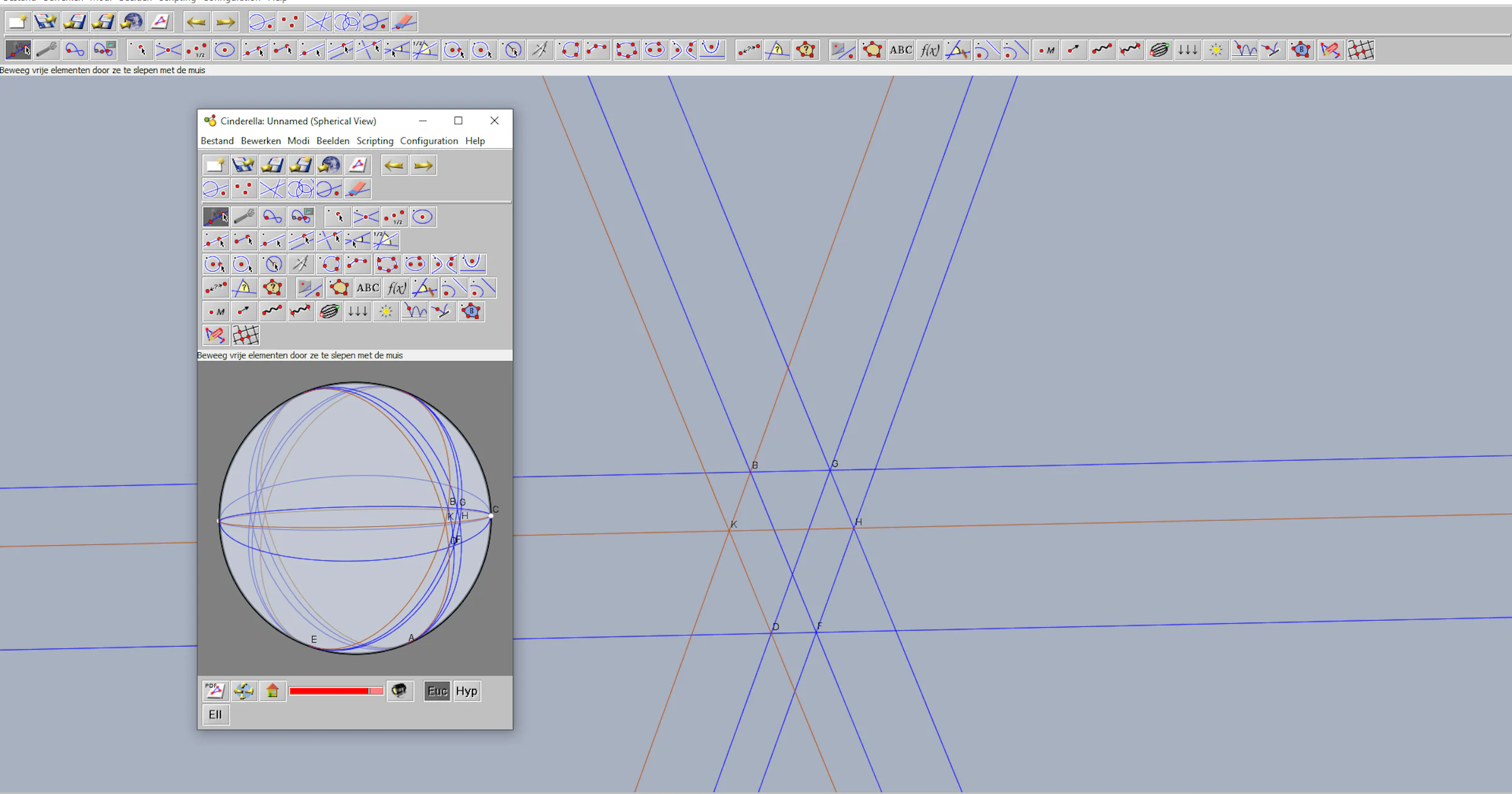Click the grid snap icon in Spherical View
Image resolution: width=1512 pixels, height=794 pixels.
(245, 335)
